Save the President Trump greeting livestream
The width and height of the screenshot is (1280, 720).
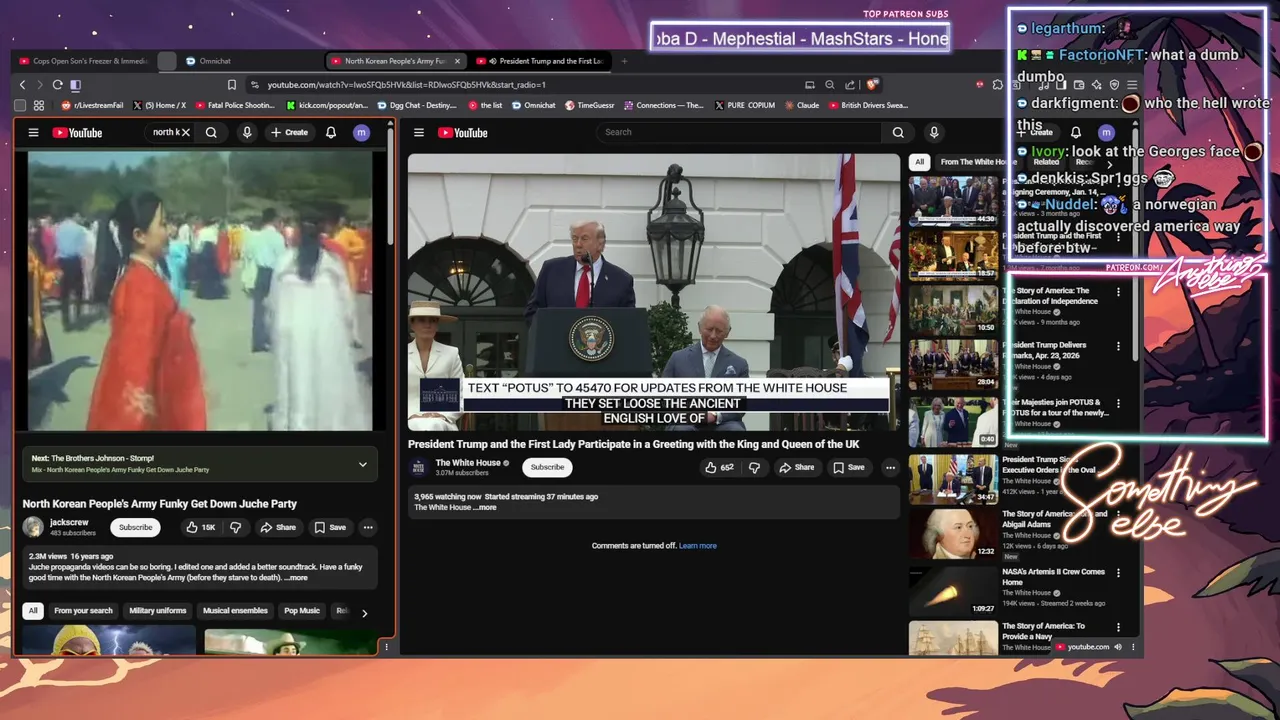click(x=849, y=467)
